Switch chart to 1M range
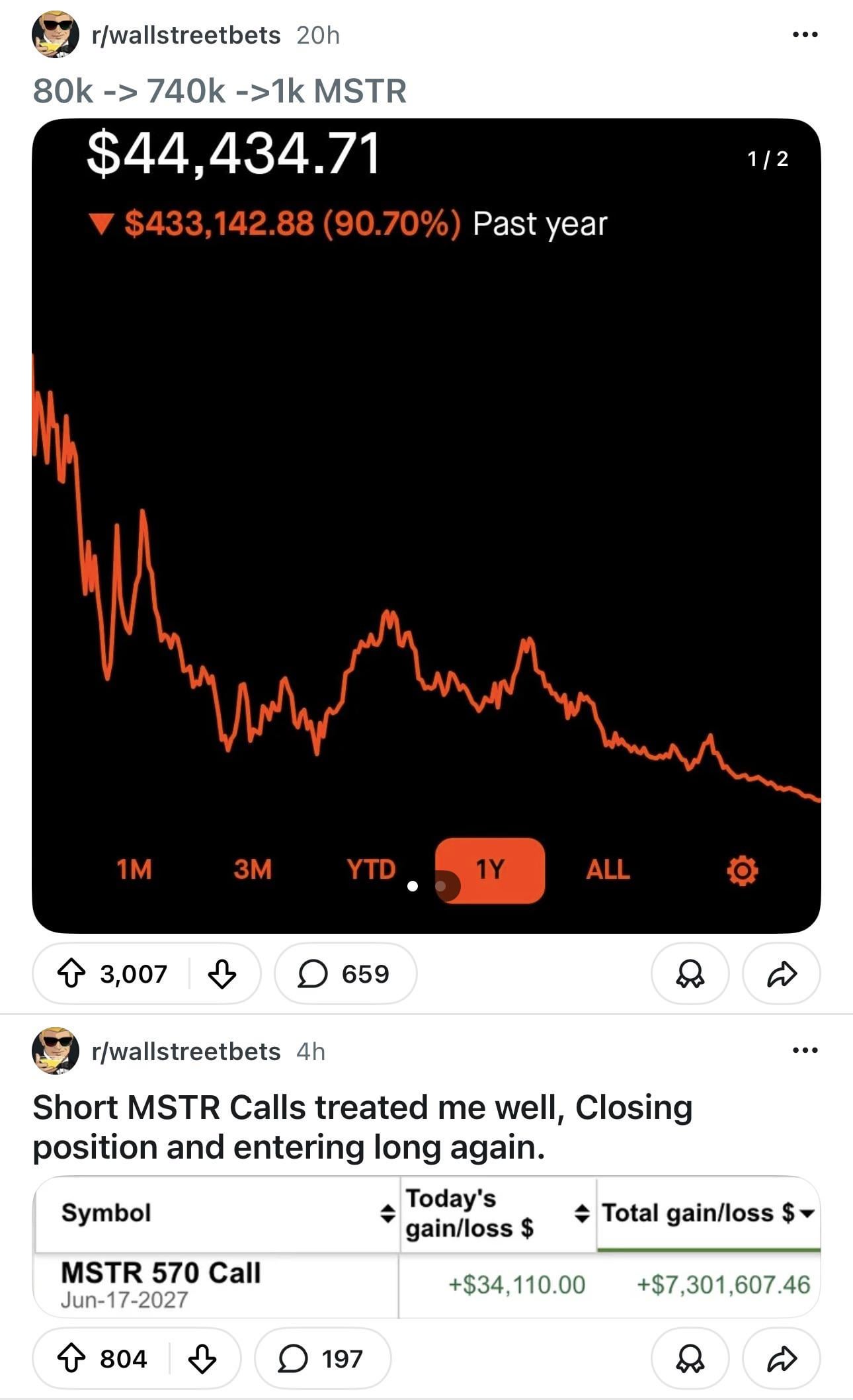Screen dimensions: 853x1400 (x=134, y=870)
